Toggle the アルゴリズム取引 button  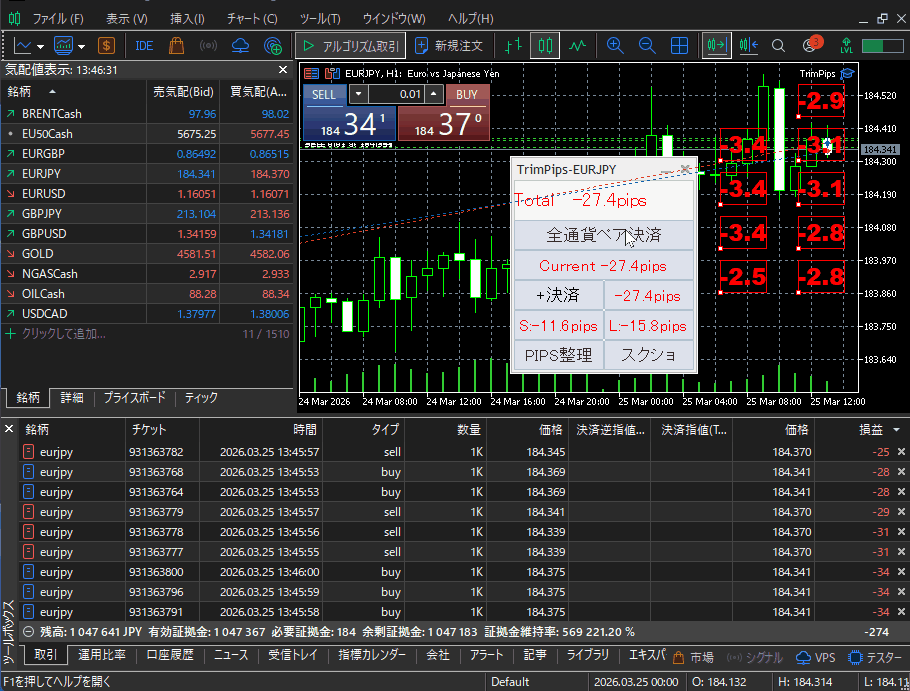click(350, 46)
